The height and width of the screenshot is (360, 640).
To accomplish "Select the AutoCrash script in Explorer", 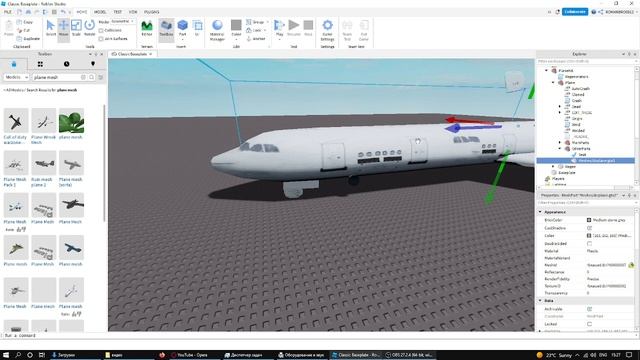I will (x=580, y=89).
